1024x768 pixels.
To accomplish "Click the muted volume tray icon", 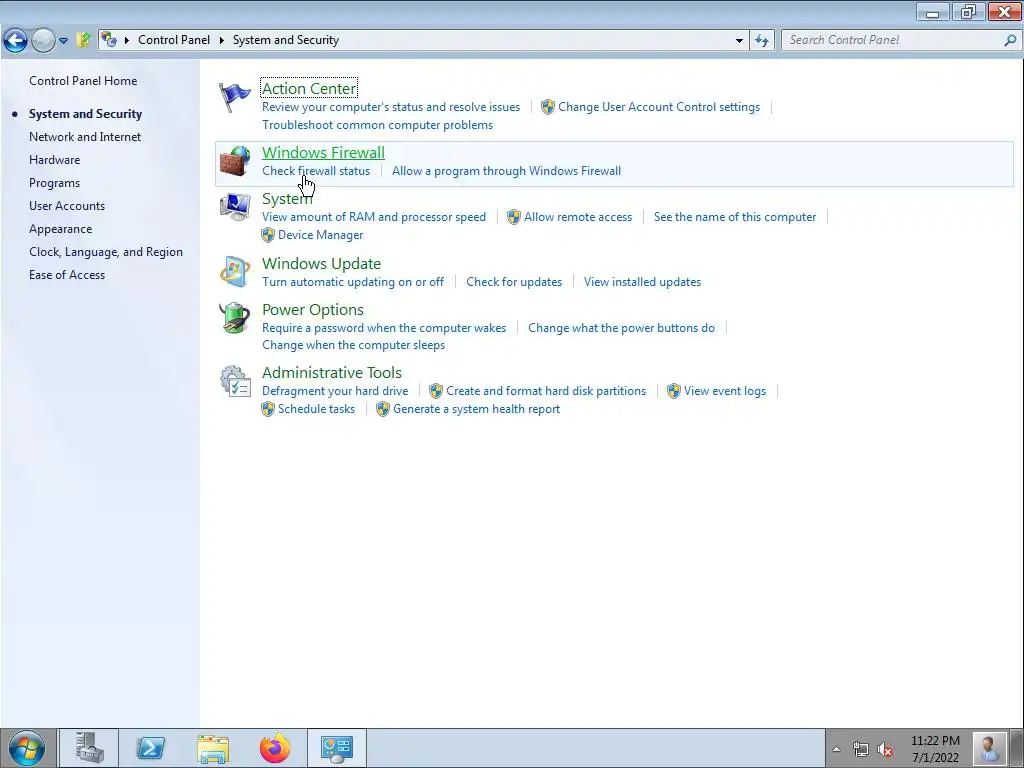I will pos(885,749).
